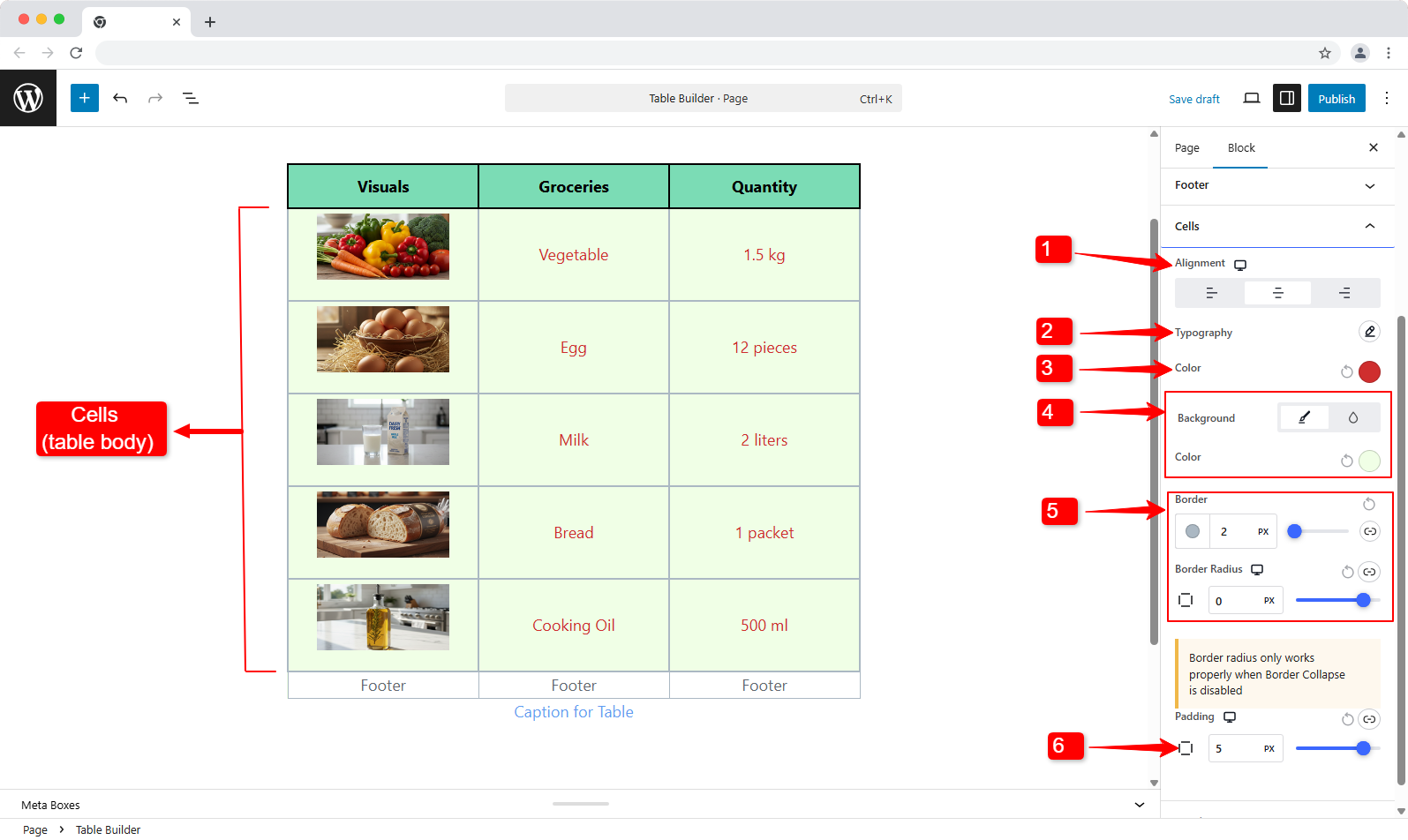The image size is (1408, 840).
Task: Click the Publish button
Action: (1336, 99)
